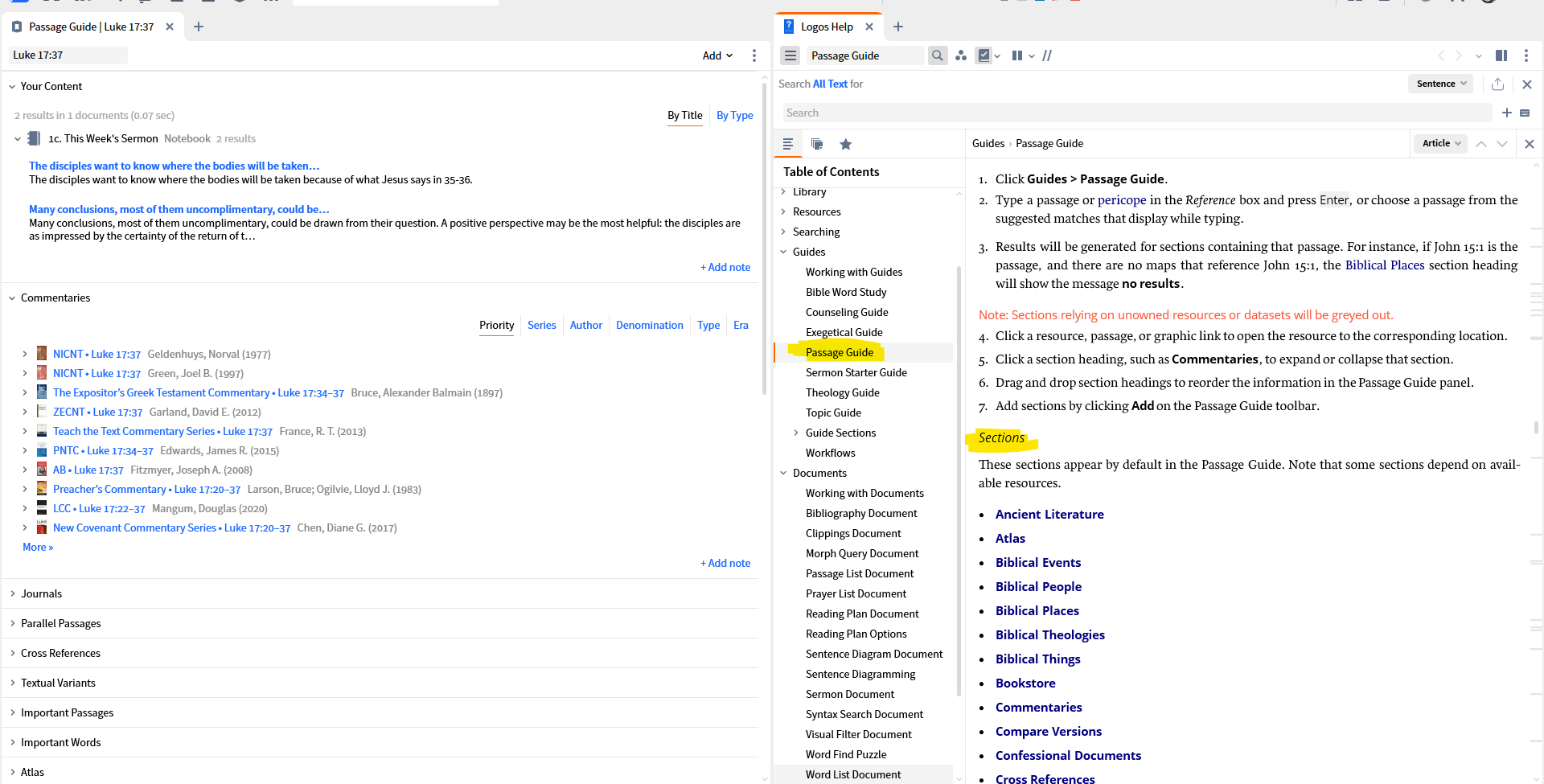Jump to previous article with up chevron
The height and width of the screenshot is (784, 1544).
click(x=1480, y=144)
